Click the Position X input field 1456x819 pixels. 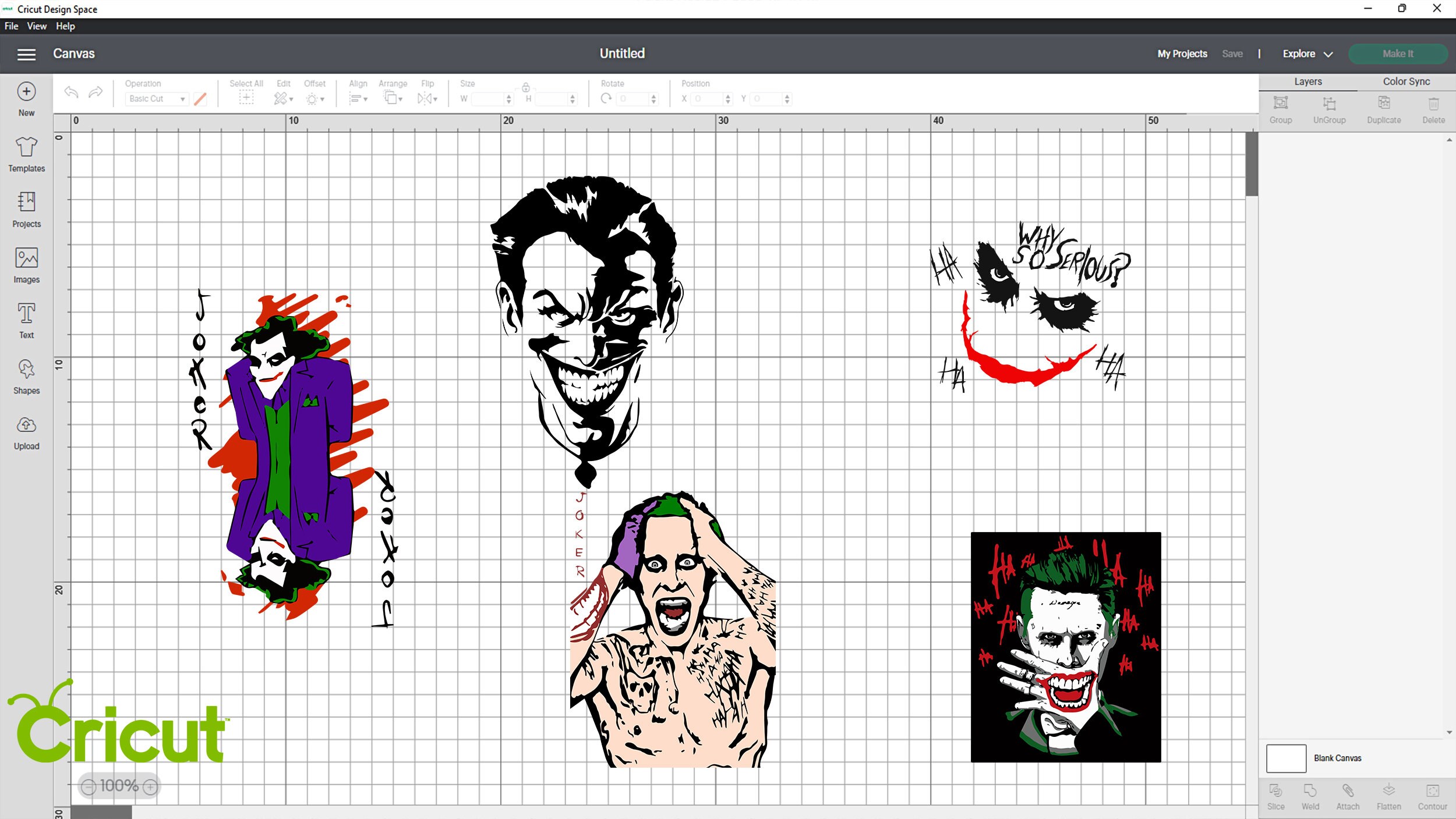click(707, 99)
